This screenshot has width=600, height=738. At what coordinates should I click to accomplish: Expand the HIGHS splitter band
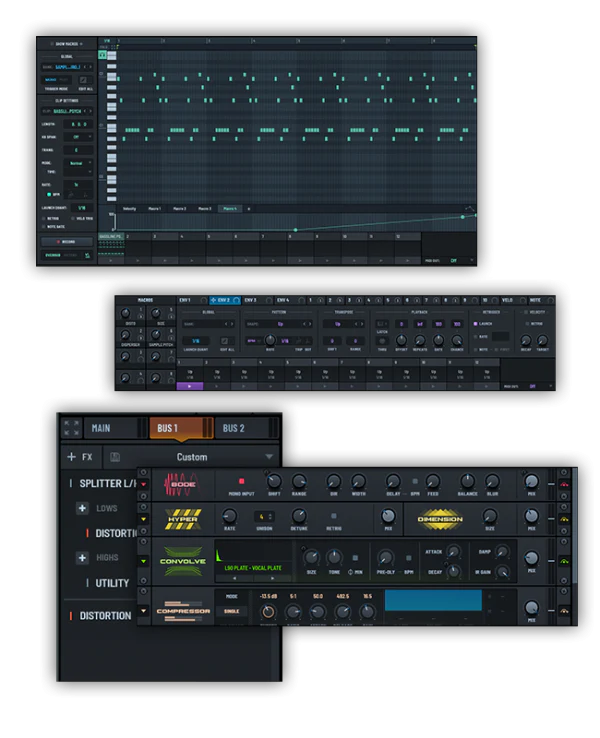coord(83,557)
